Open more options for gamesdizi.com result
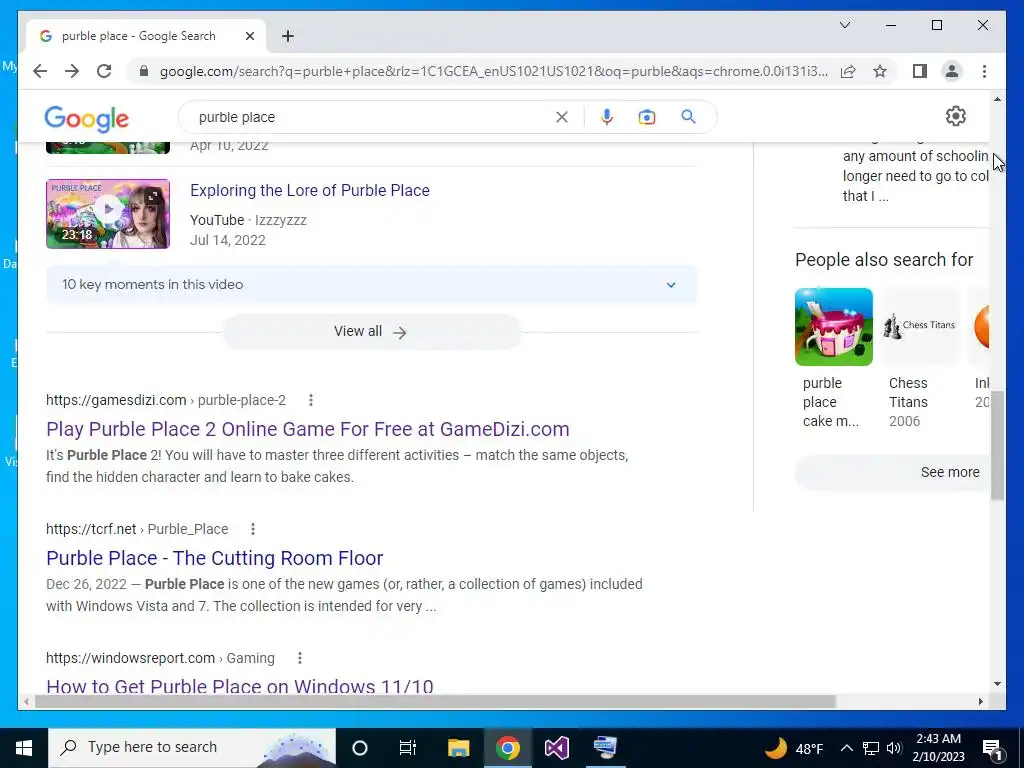The height and width of the screenshot is (768, 1024). (x=311, y=400)
